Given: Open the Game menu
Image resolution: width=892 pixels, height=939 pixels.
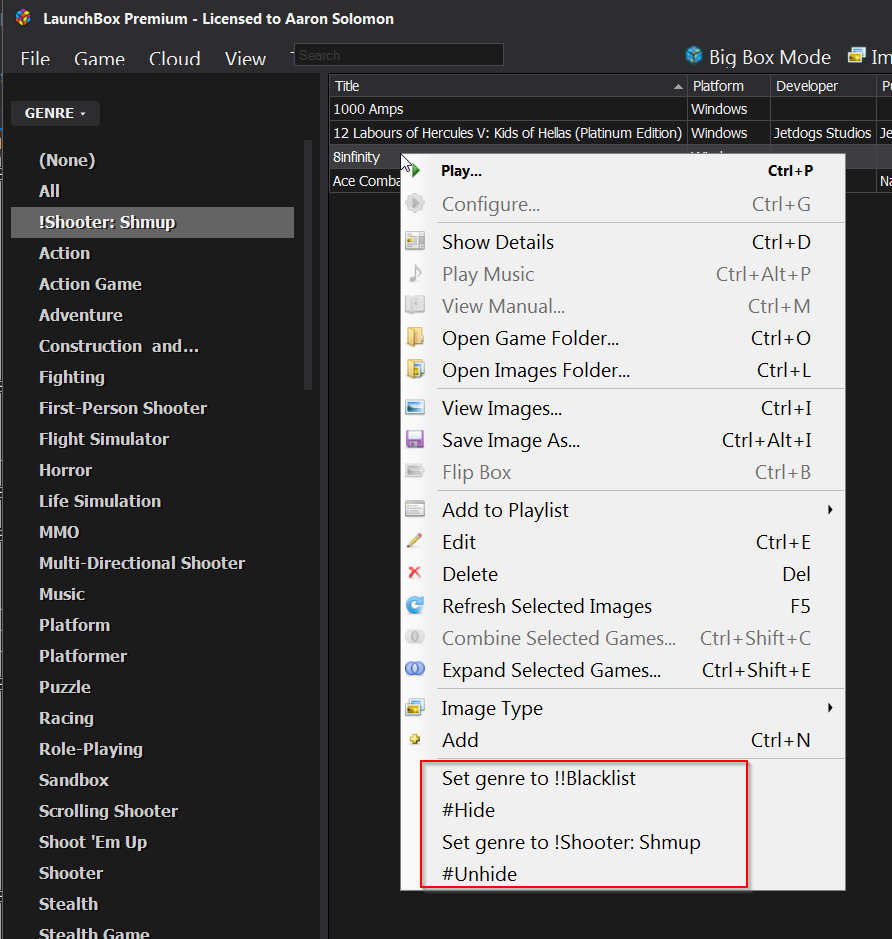Looking at the screenshot, I should click(99, 59).
